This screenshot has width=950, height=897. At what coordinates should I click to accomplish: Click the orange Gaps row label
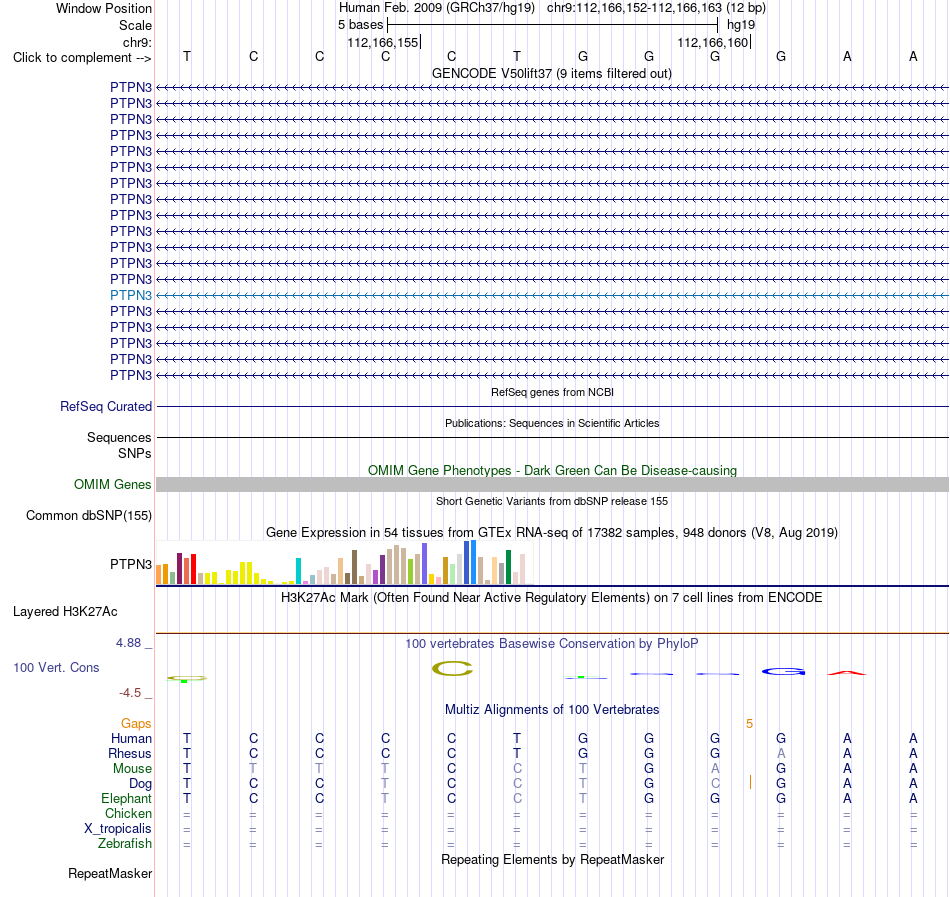pyautogui.click(x=136, y=723)
